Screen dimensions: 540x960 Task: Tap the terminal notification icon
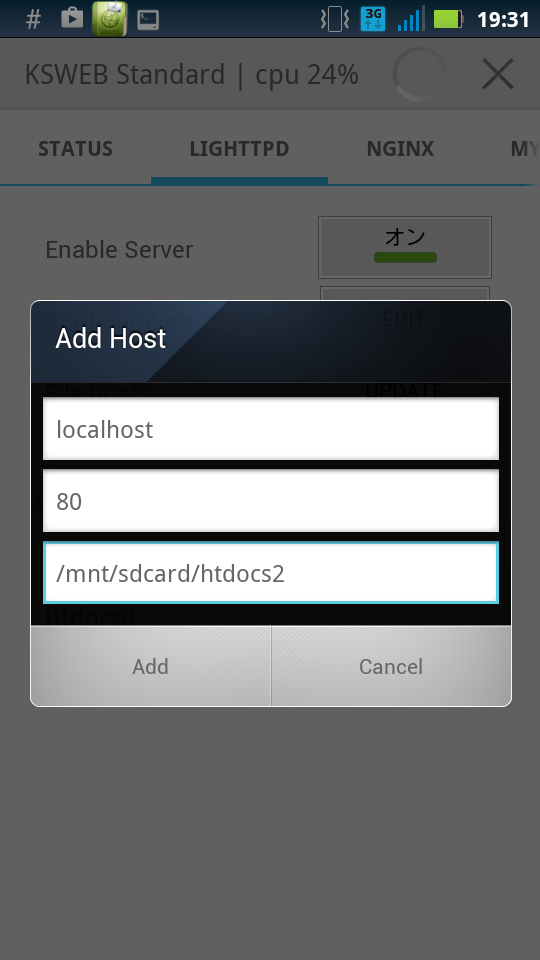coord(148,20)
